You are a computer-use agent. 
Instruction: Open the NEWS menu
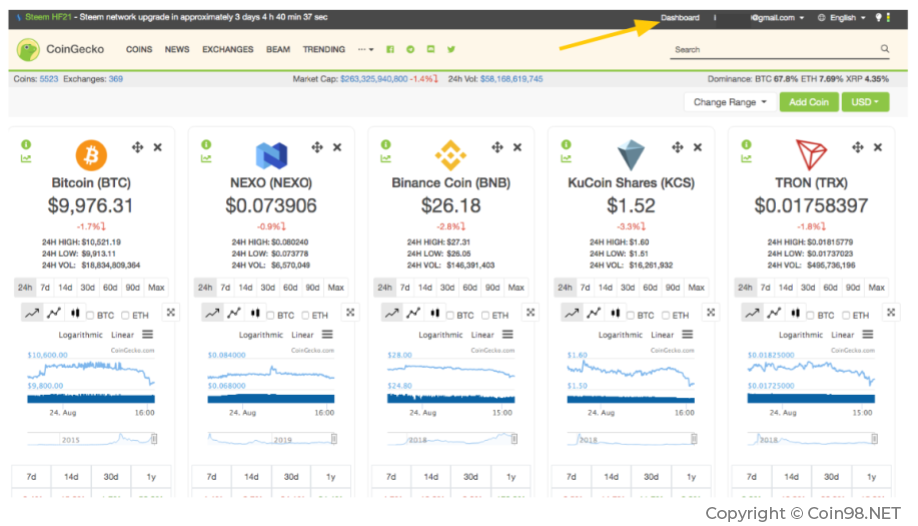coord(177,50)
